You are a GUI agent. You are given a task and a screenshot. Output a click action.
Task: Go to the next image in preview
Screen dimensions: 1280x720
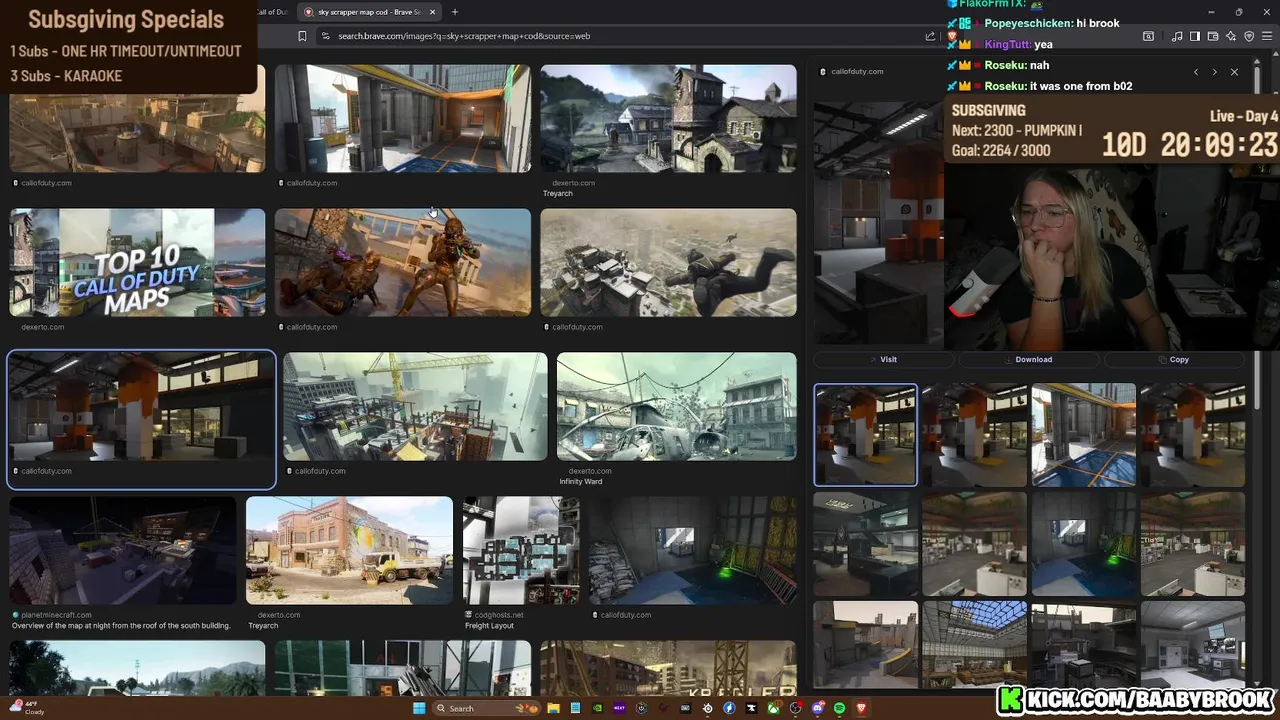(1215, 72)
